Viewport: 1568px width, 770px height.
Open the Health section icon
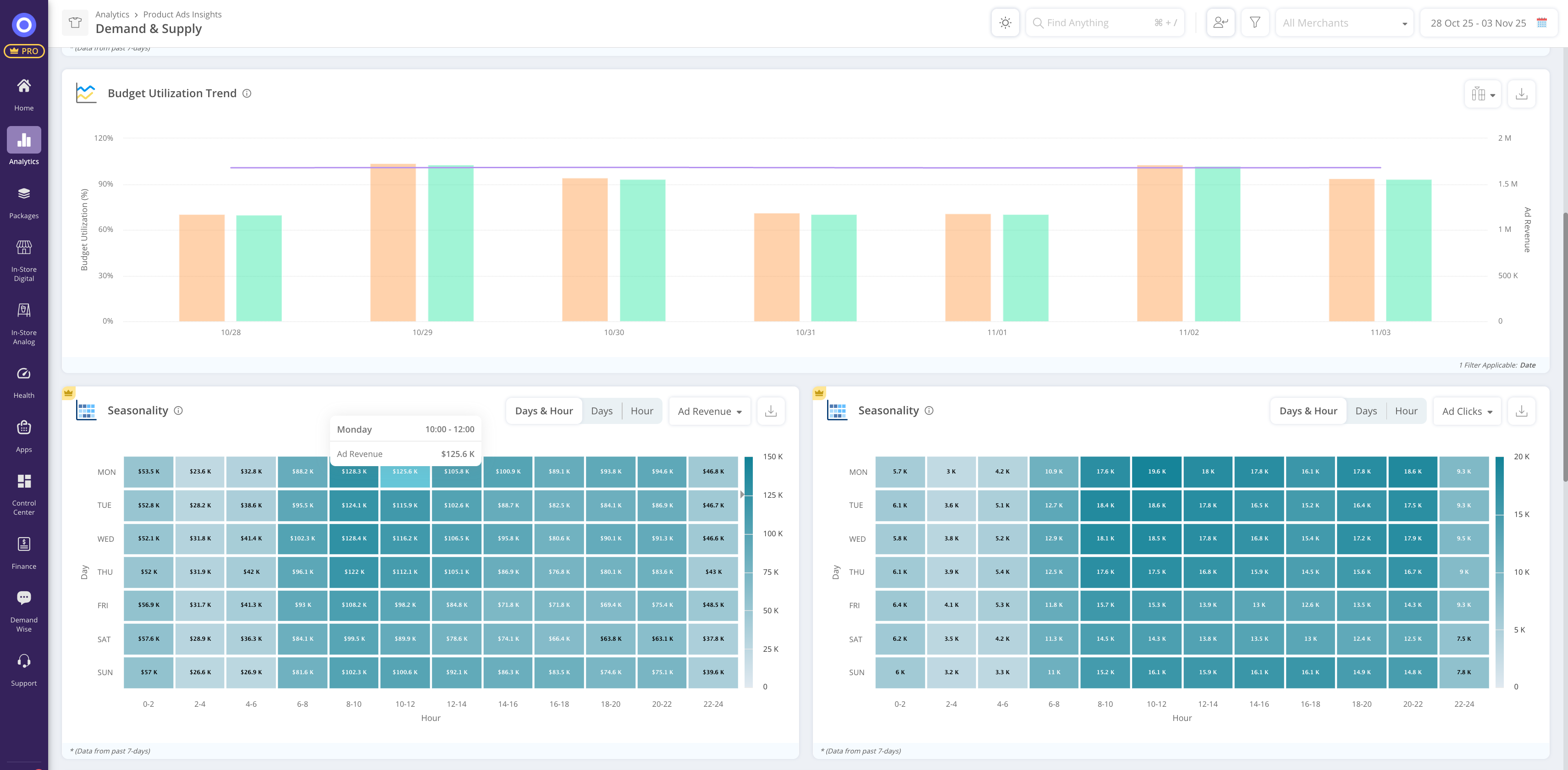[24, 374]
